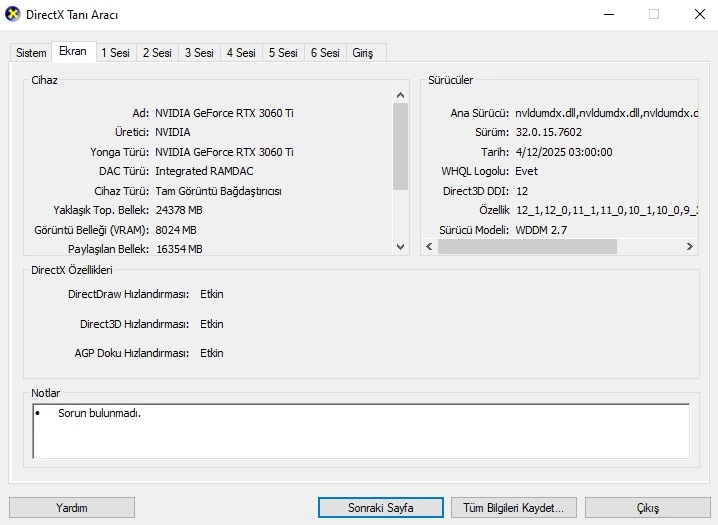
Task: Open the 2 Sesi tab
Action: point(157,53)
